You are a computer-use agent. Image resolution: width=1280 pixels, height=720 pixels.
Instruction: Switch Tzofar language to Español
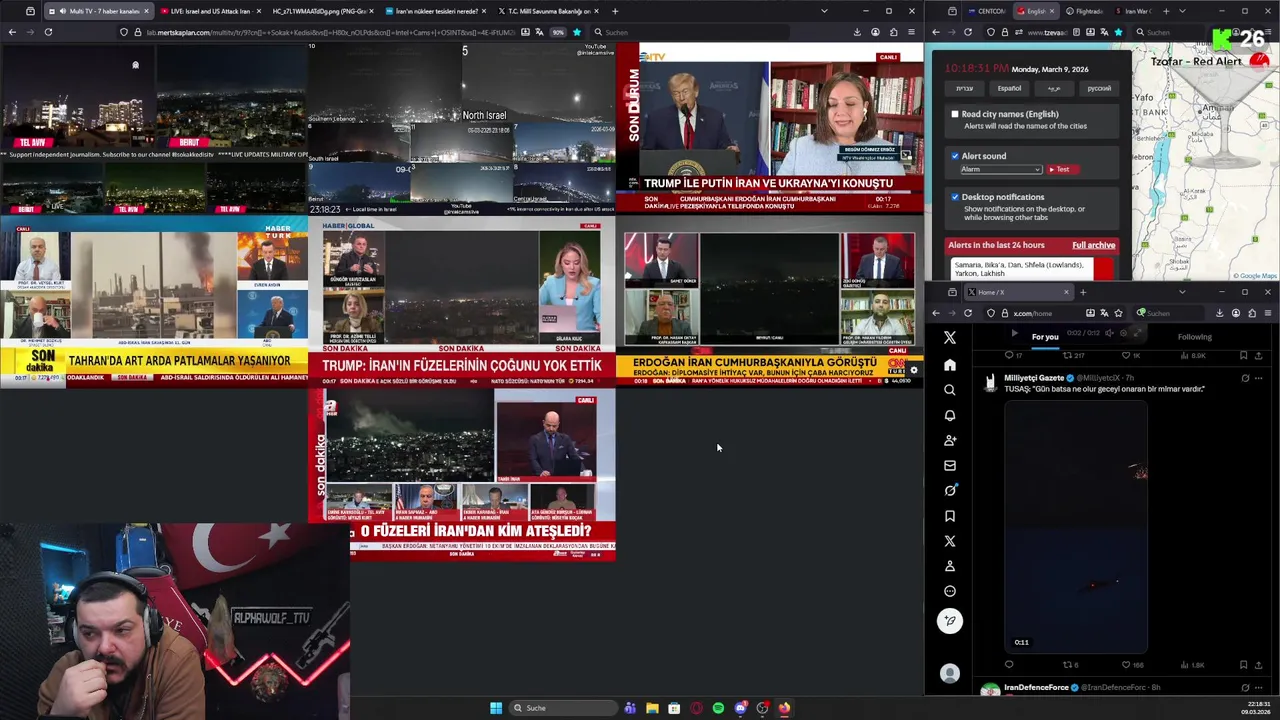click(x=1009, y=88)
